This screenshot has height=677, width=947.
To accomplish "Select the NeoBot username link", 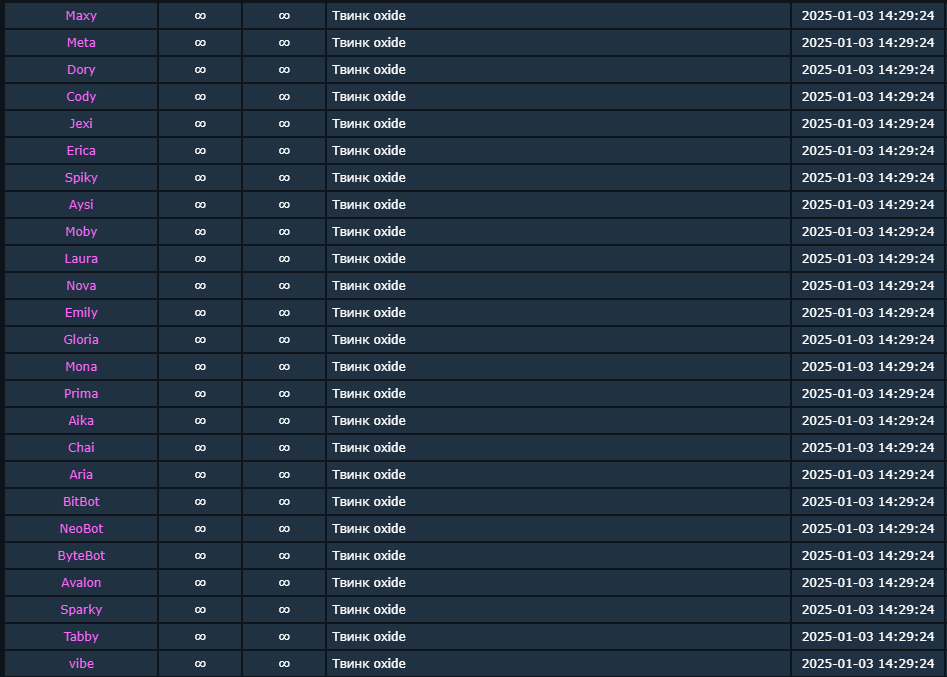I will (81, 528).
